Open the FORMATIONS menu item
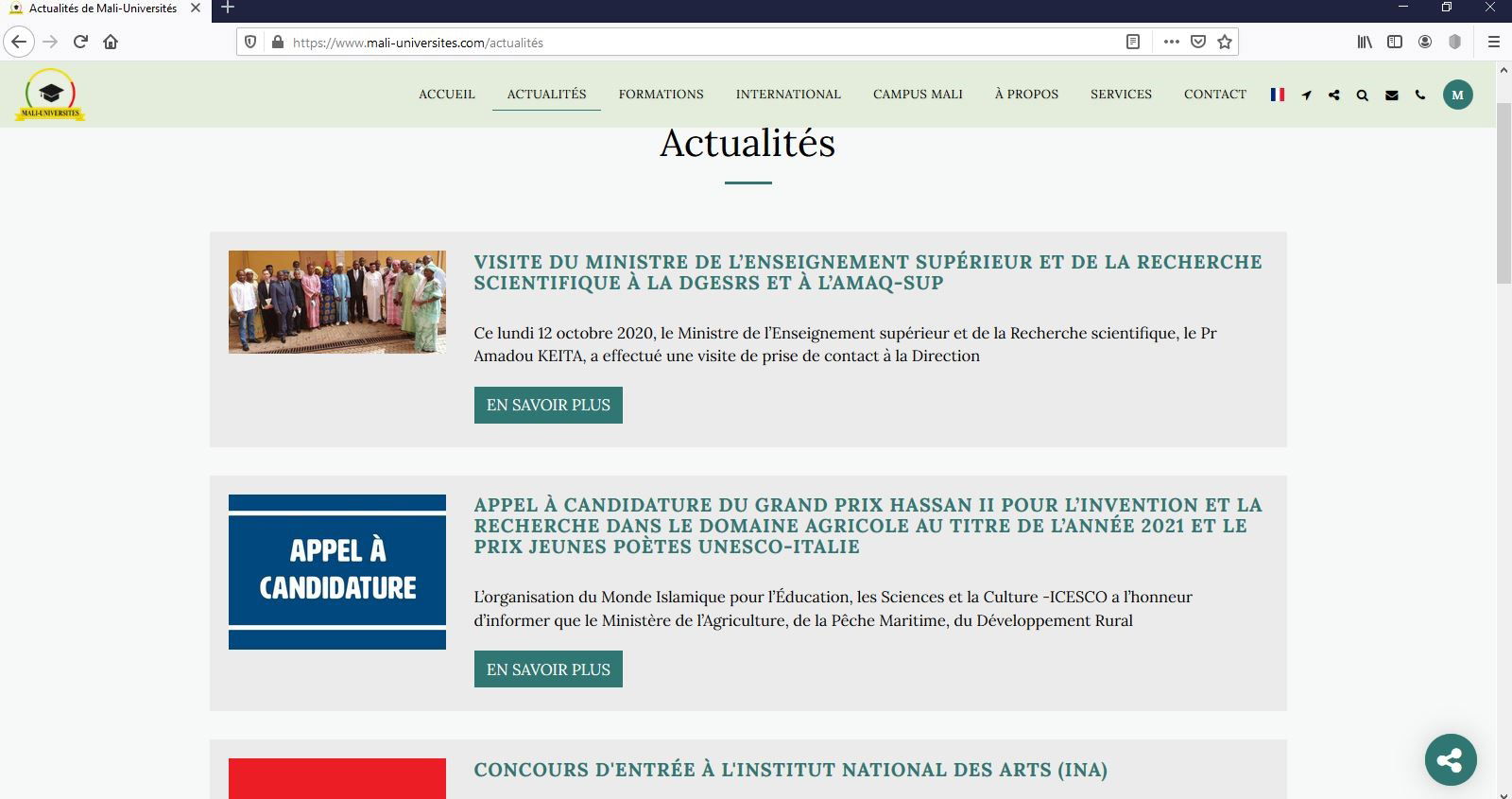1512x799 pixels. pos(661,95)
